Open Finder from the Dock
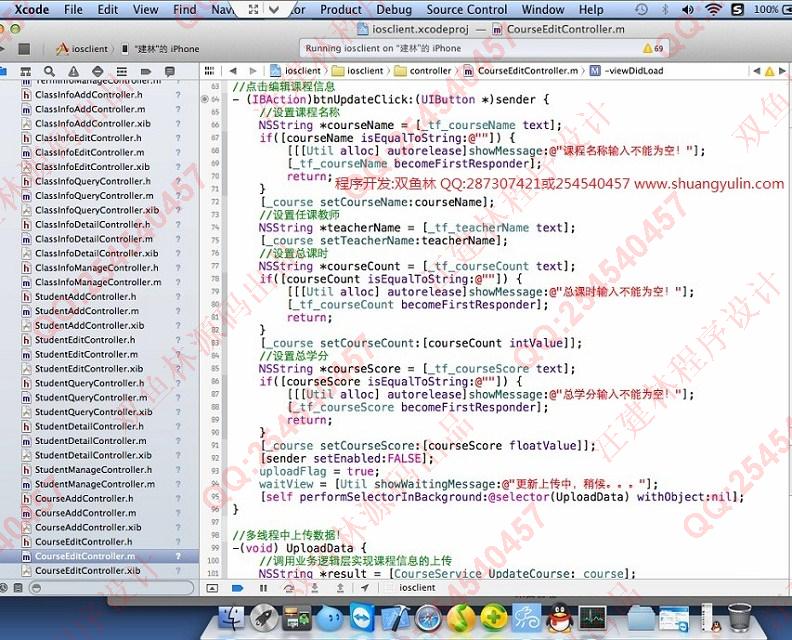792x640 pixels. pos(230,617)
